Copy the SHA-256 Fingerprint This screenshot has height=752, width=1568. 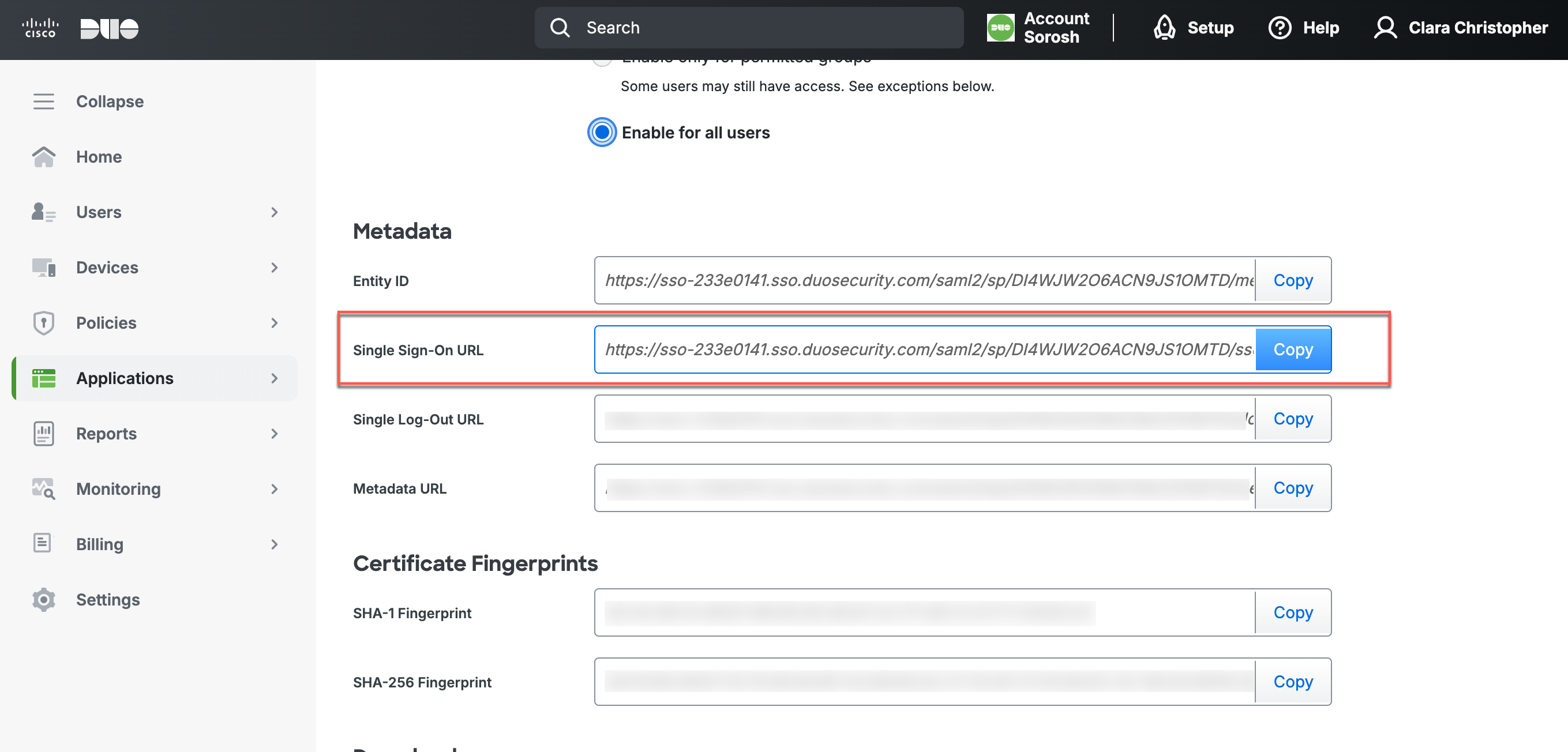click(1292, 682)
